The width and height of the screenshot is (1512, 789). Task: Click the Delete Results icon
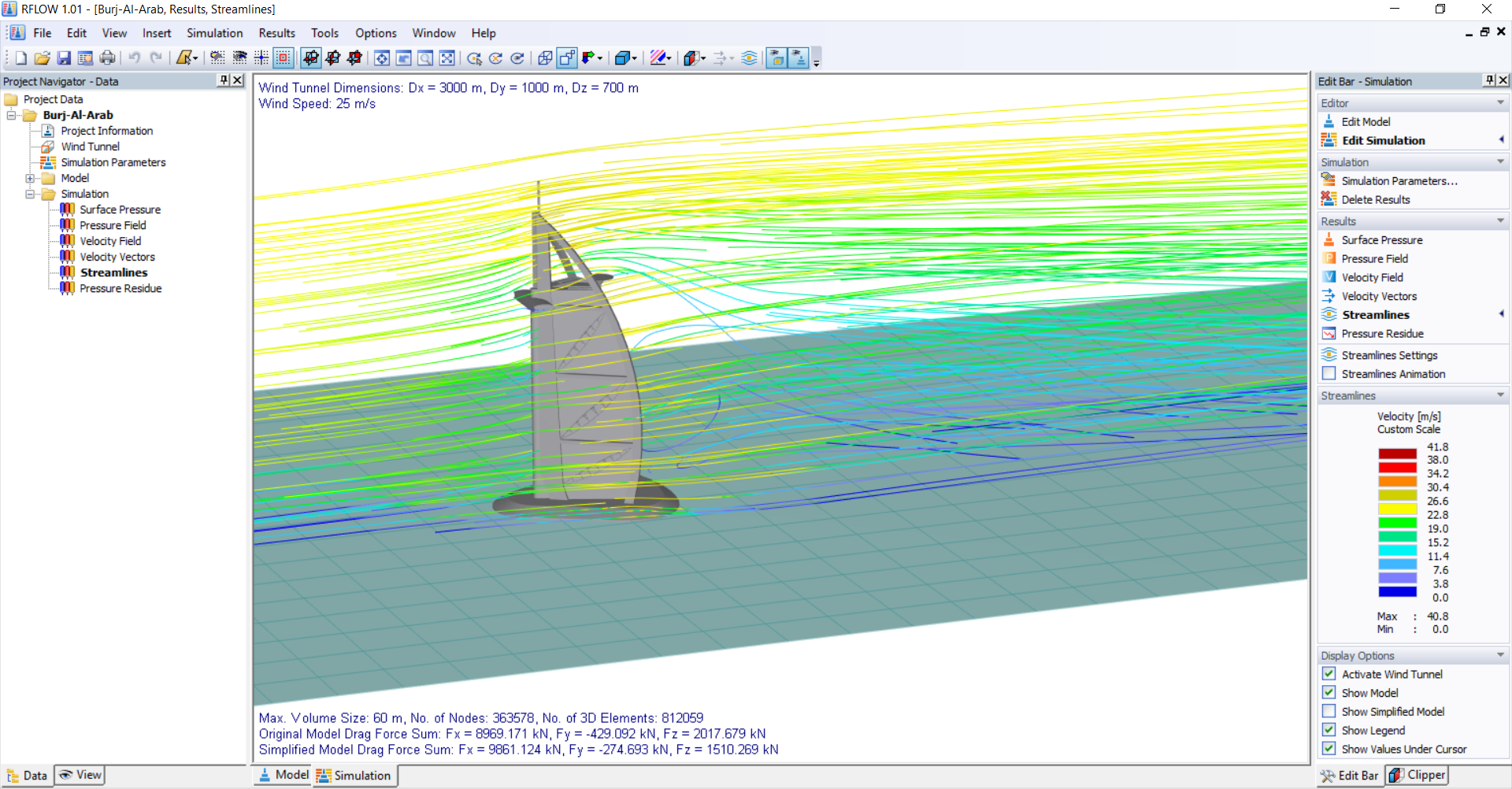[1329, 199]
